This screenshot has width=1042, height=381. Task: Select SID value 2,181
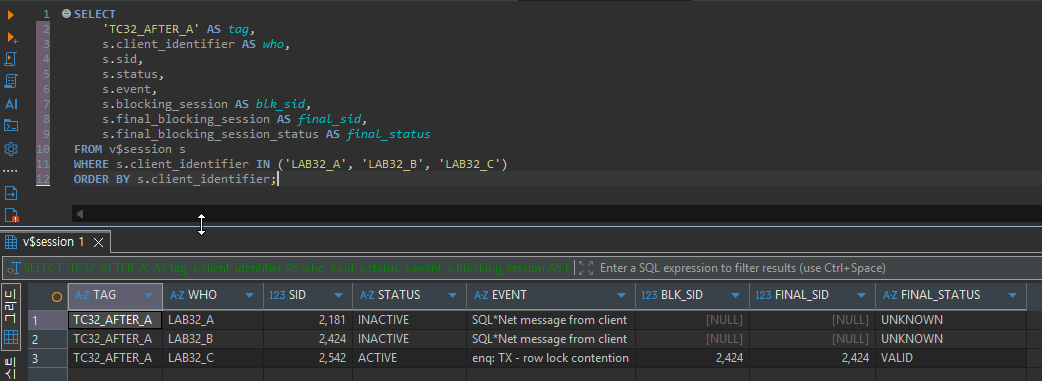tap(308, 320)
